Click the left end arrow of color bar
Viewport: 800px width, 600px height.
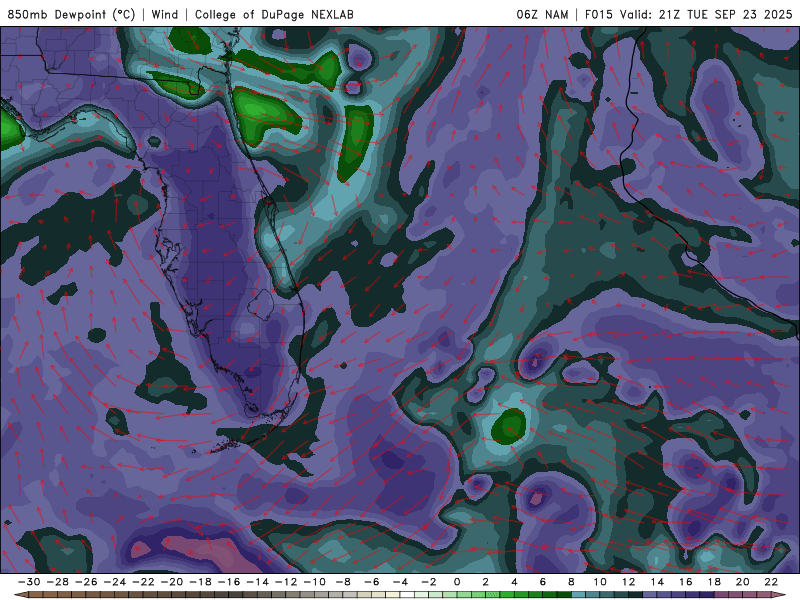click(x=21, y=595)
